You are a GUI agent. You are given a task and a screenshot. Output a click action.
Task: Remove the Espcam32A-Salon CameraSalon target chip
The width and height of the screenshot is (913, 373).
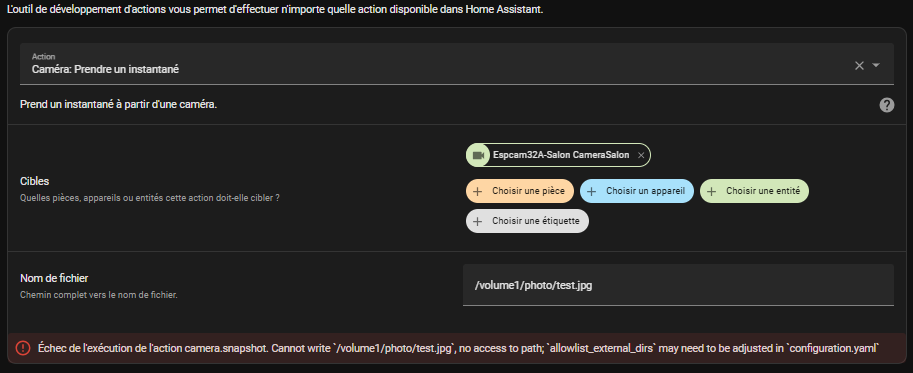640,155
